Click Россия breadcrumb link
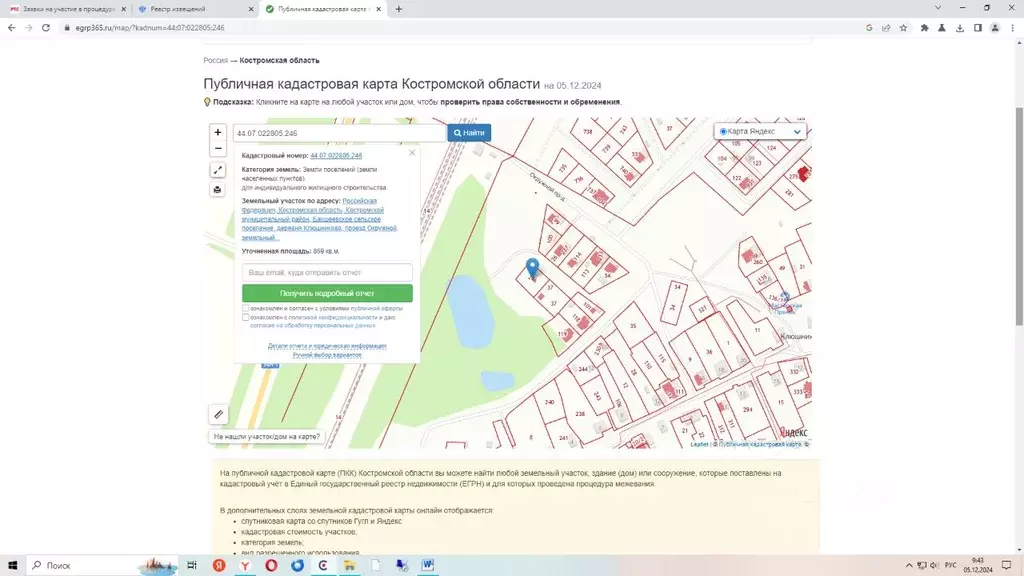The image size is (1024, 576). pyautogui.click(x=216, y=60)
